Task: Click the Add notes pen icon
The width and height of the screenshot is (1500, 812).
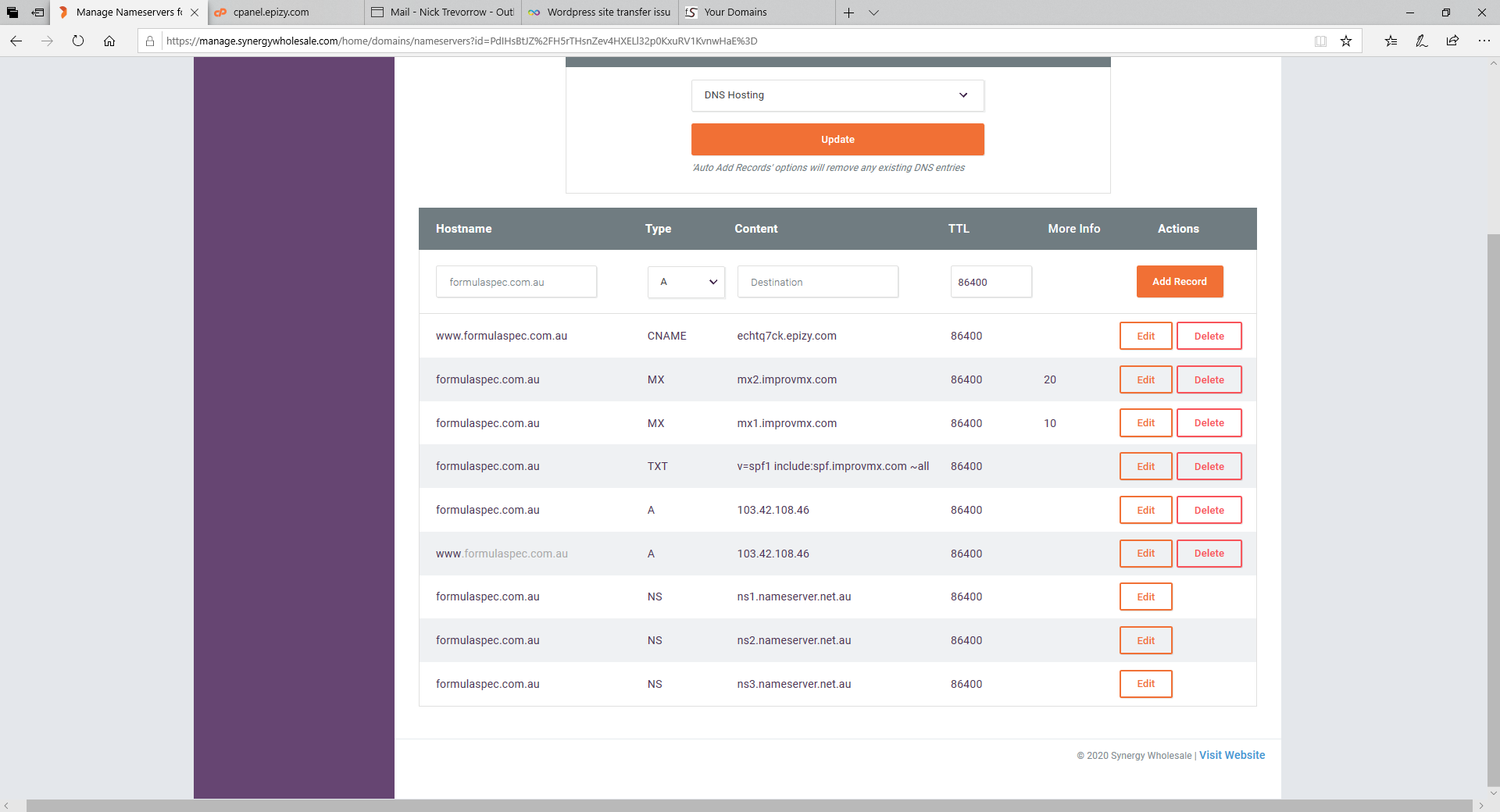Action: tap(1422, 41)
